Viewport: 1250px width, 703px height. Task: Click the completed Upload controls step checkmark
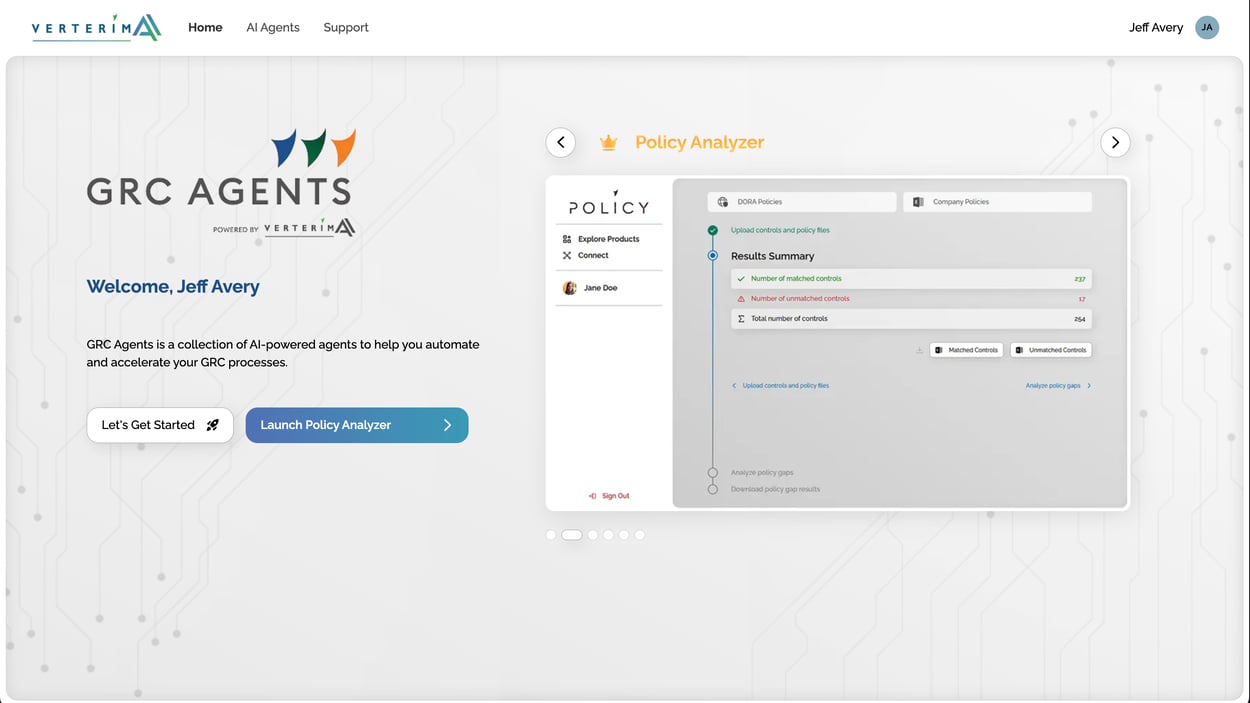(x=712, y=230)
